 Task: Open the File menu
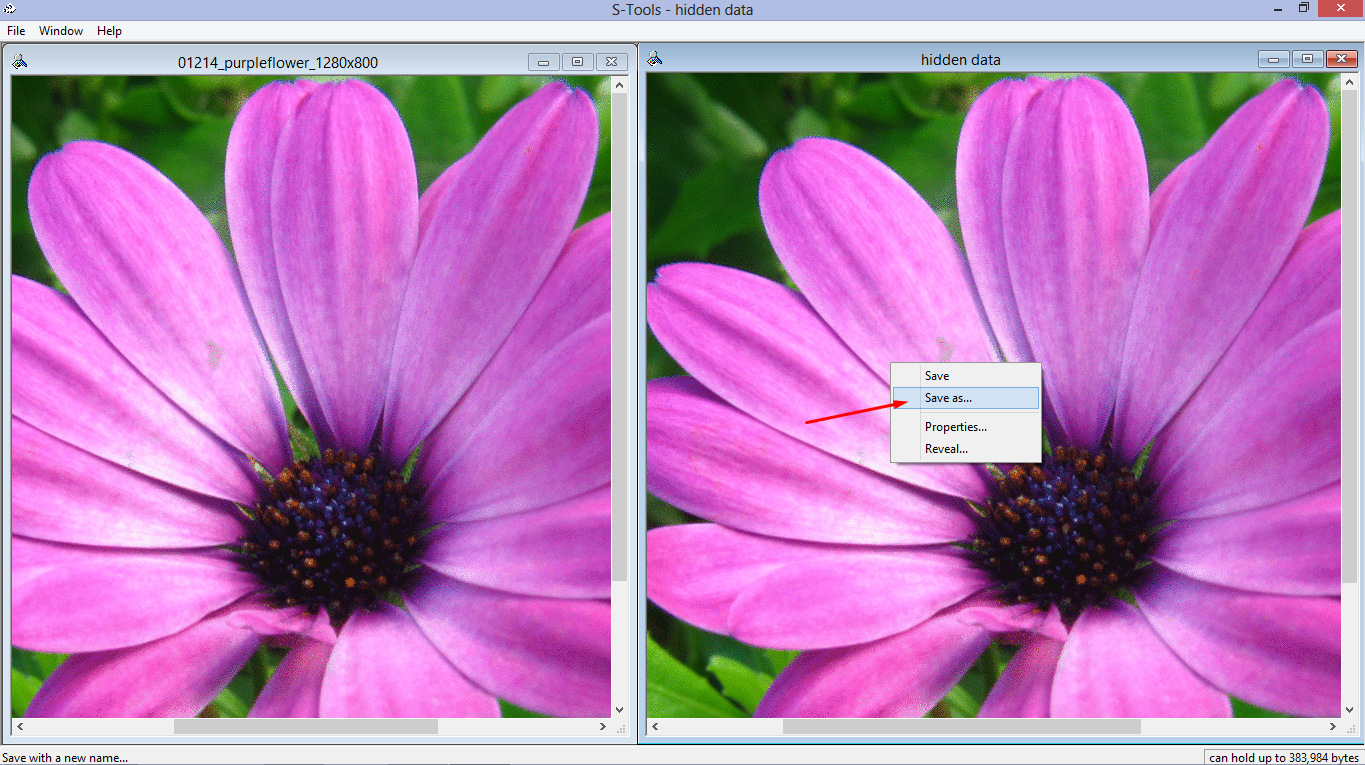click(x=16, y=31)
